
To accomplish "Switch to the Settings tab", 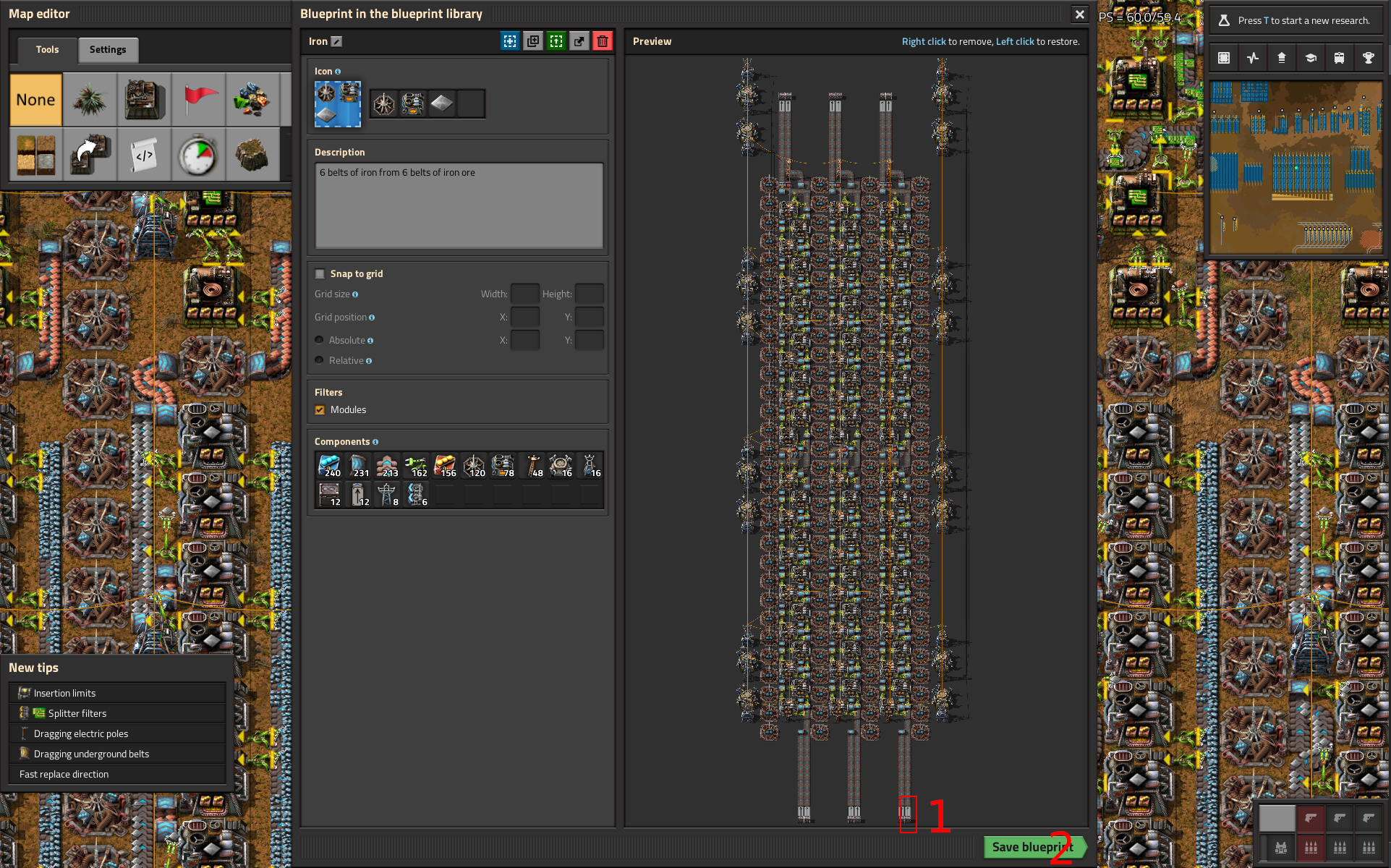I will click(108, 50).
